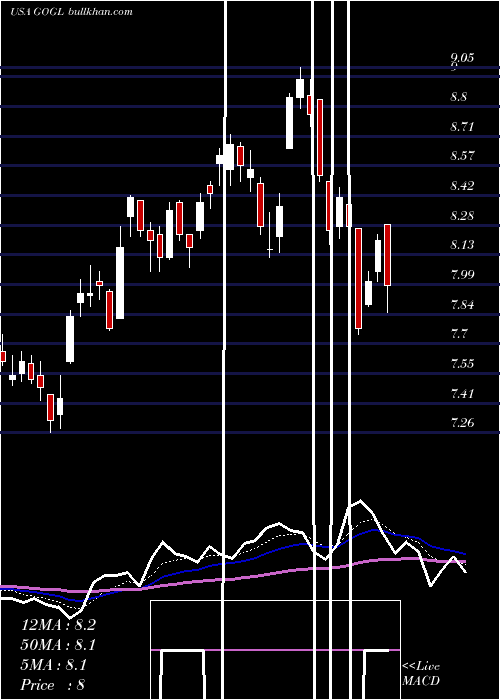Select the 7.7 price axis label
This screenshot has height=700, width=500.
[458, 334]
